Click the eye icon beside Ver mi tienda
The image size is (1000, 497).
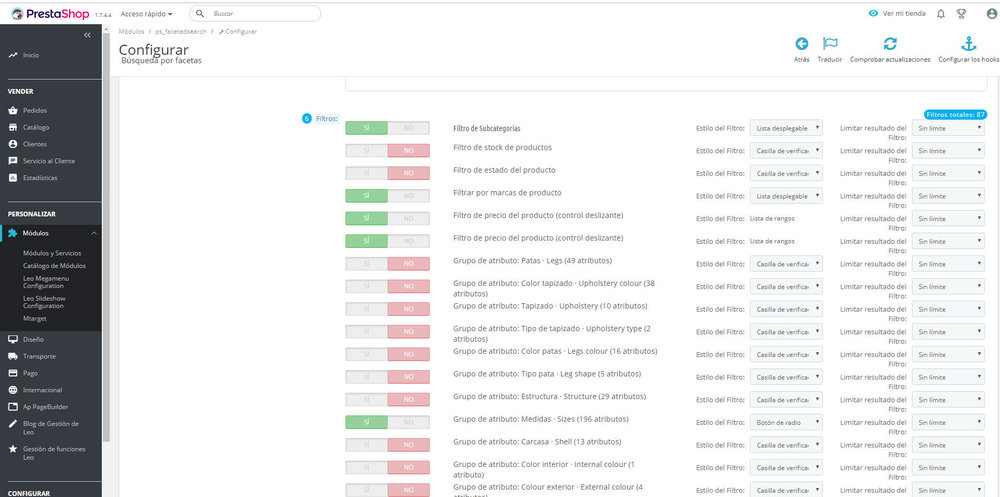pyautogui.click(x=874, y=13)
